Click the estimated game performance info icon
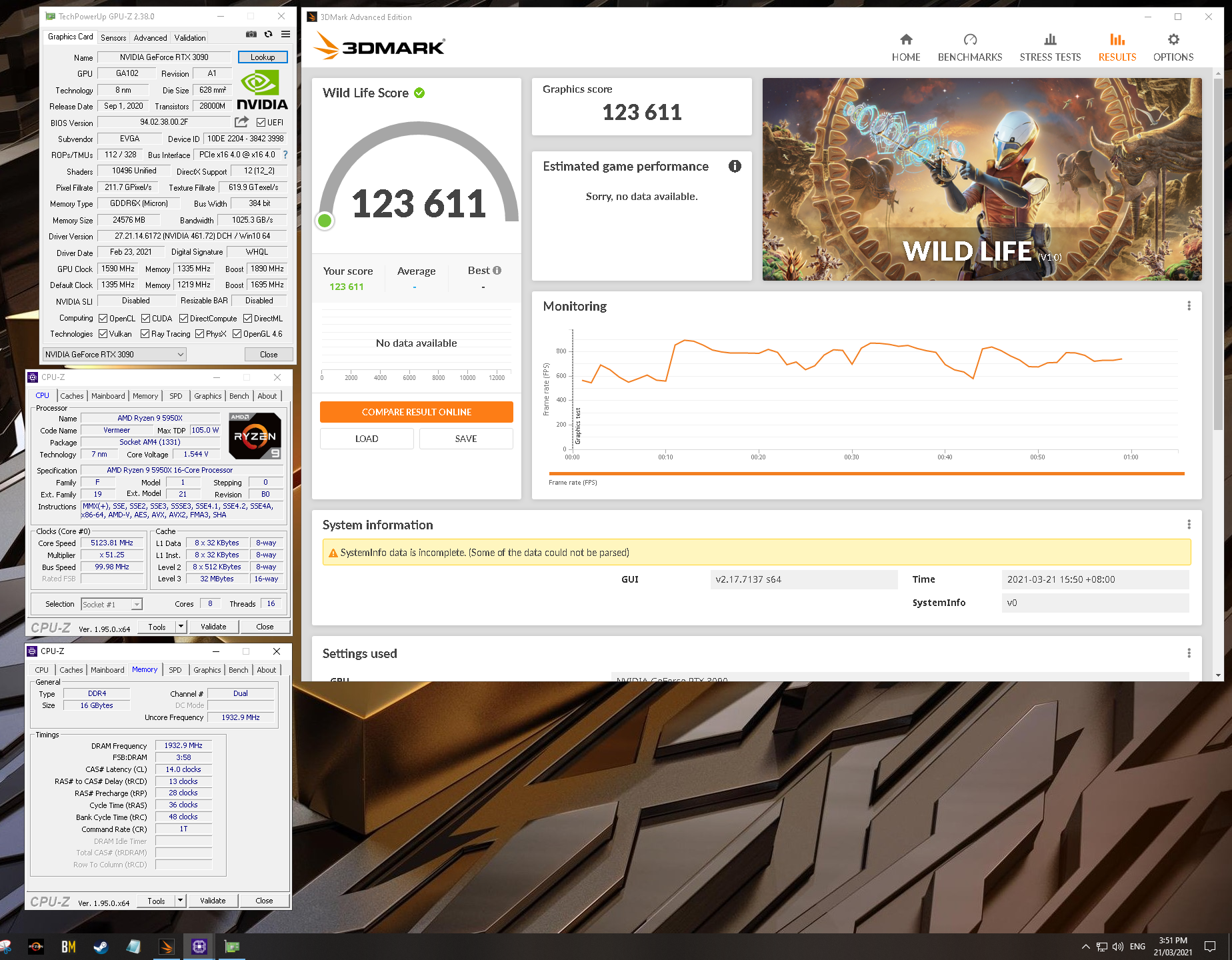 tap(735, 167)
